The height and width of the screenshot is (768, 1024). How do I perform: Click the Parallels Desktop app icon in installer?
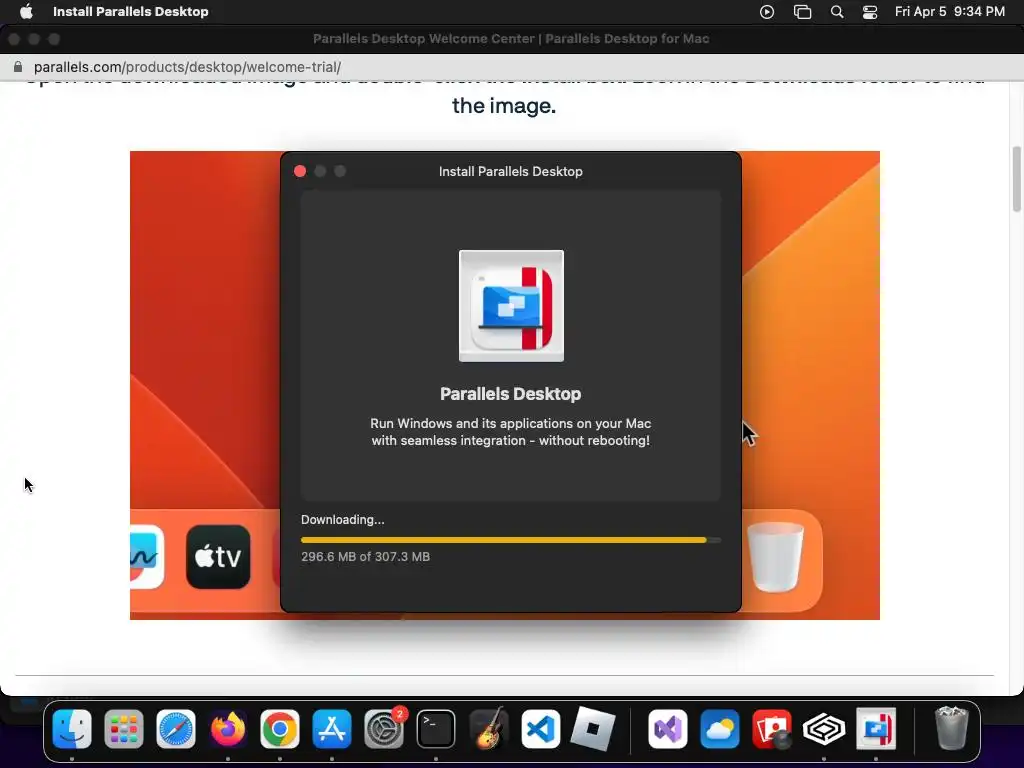(511, 306)
